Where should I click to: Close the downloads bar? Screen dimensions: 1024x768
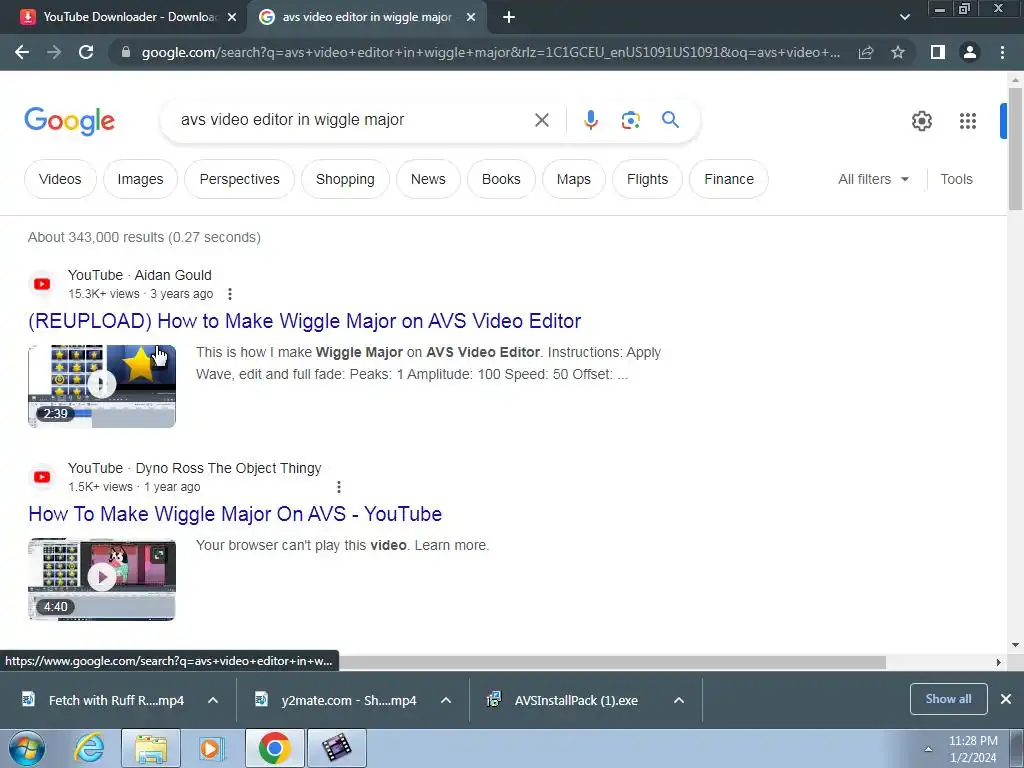(1006, 699)
